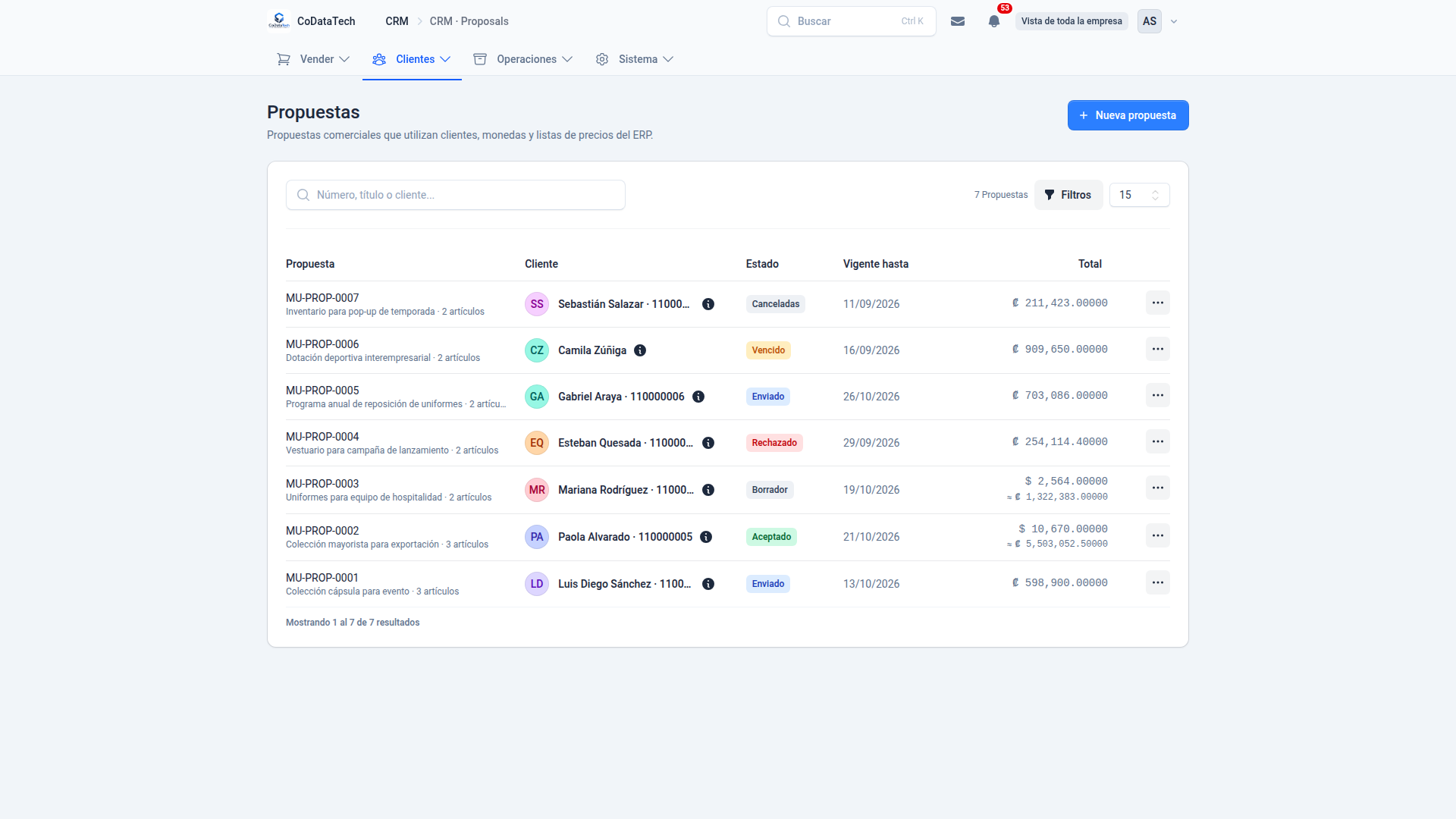Viewport: 1456px width, 819px height.
Task: Click info icon beside Esteban Quesada
Action: point(708,443)
